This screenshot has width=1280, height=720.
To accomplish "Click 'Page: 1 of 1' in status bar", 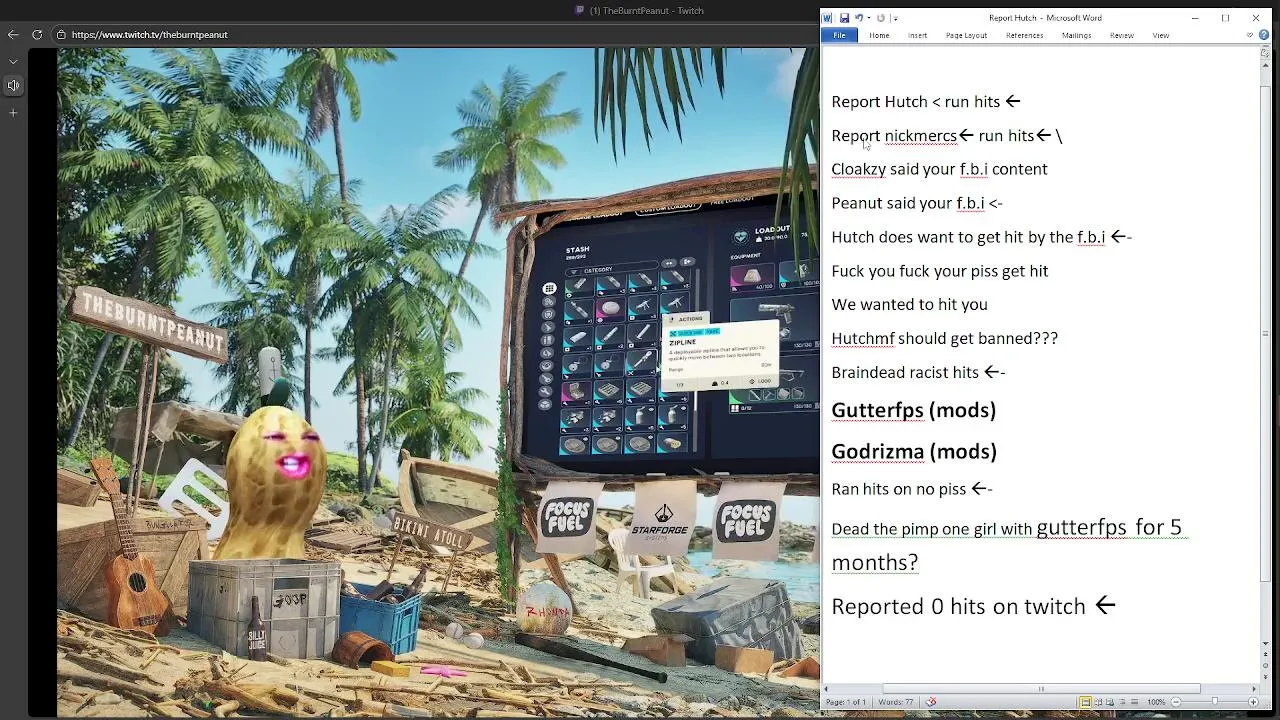I will pyautogui.click(x=846, y=702).
